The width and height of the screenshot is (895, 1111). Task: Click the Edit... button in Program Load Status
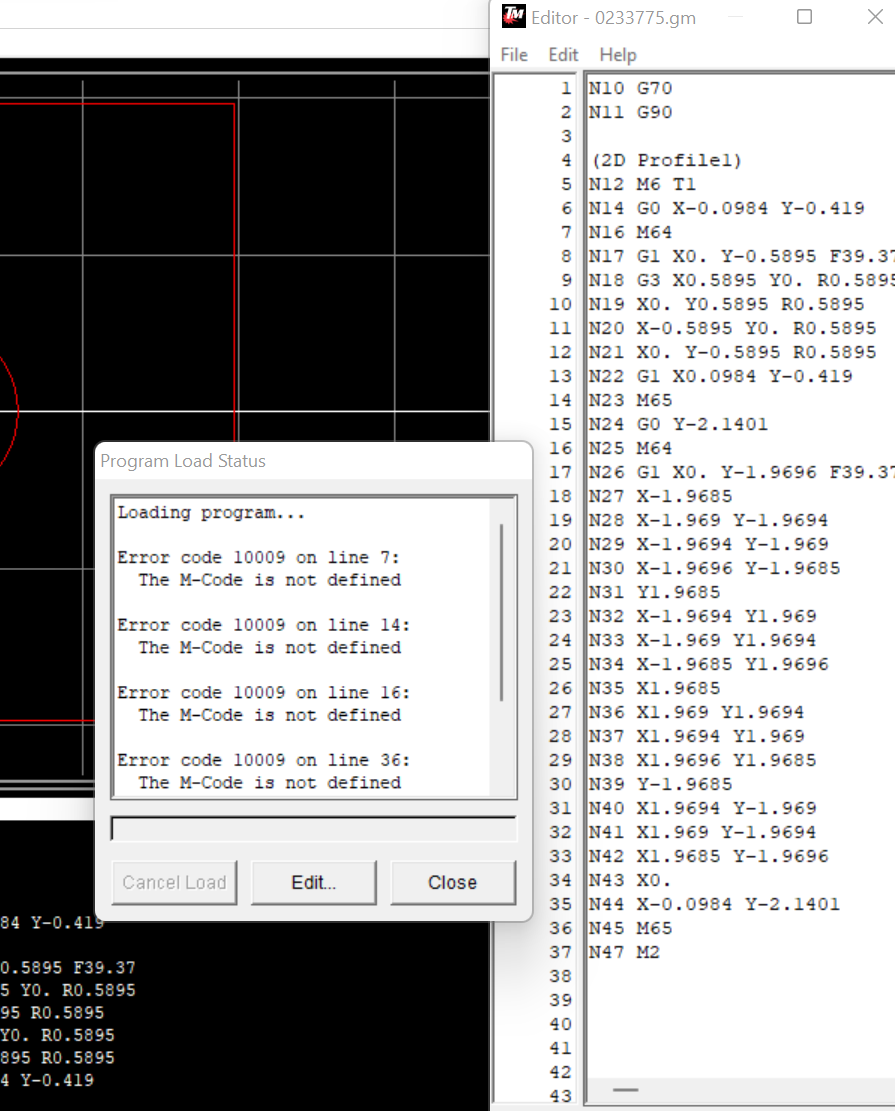(314, 882)
